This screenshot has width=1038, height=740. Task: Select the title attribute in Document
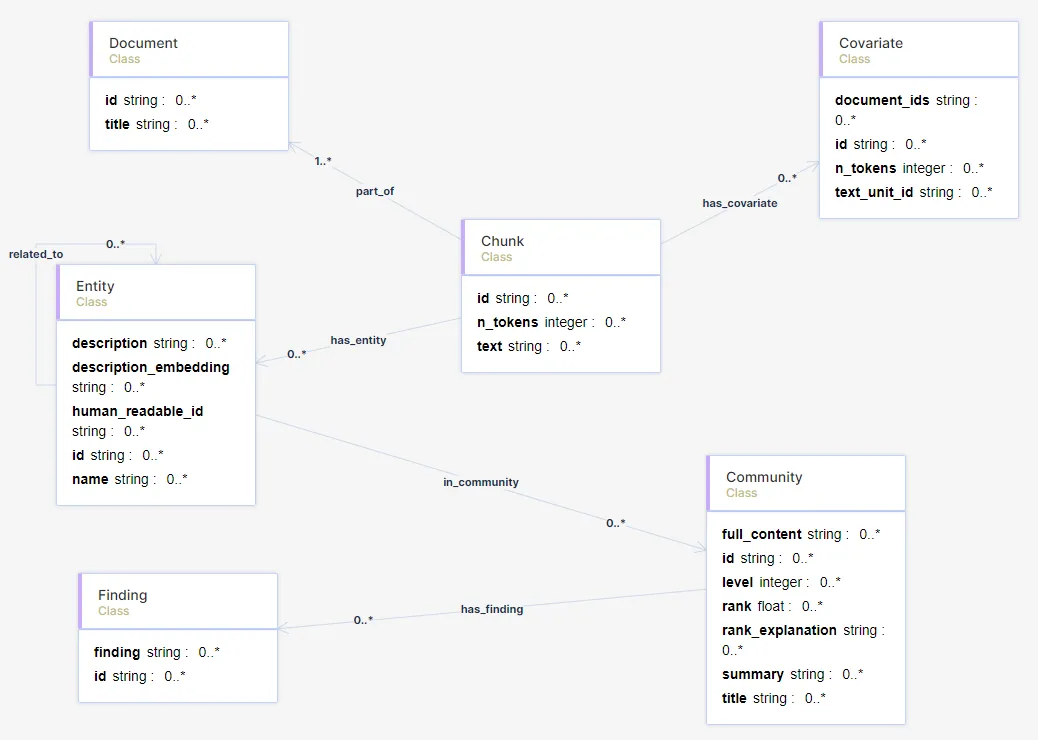coord(157,124)
